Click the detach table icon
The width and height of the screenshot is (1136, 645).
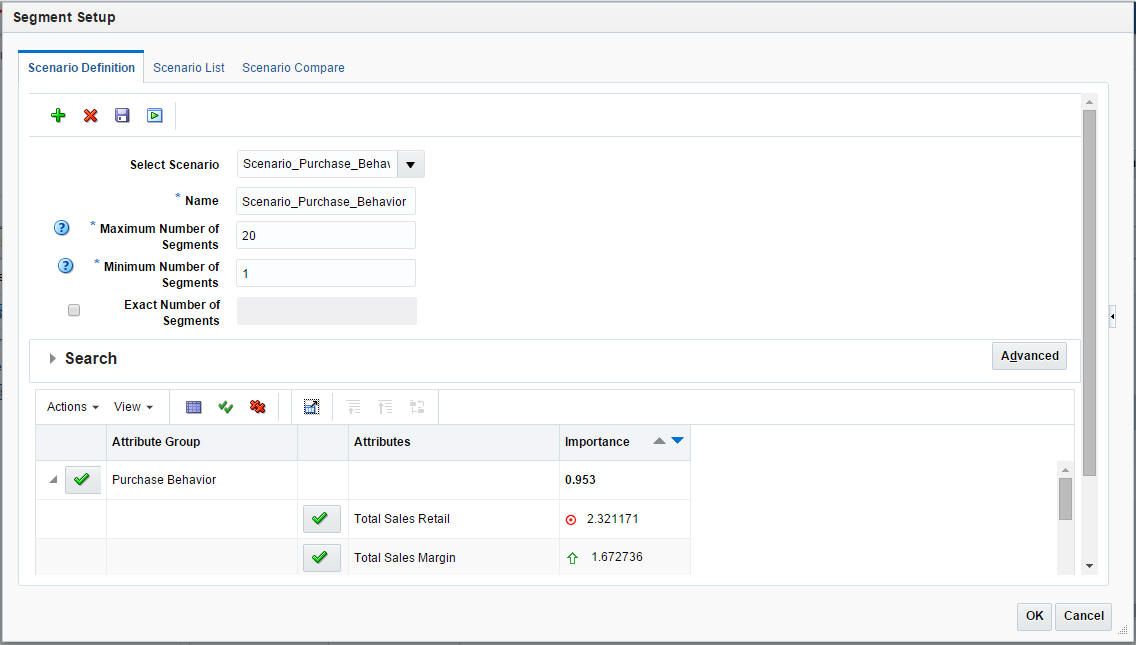[312, 407]
